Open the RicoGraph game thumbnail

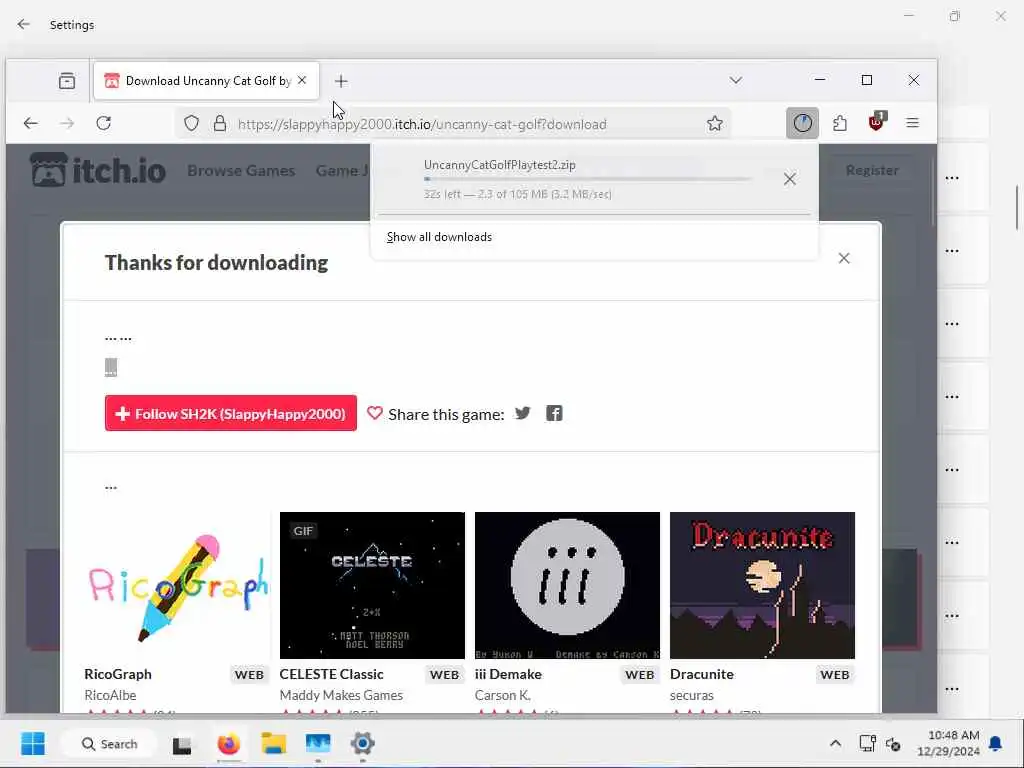[x=177, y=586]
